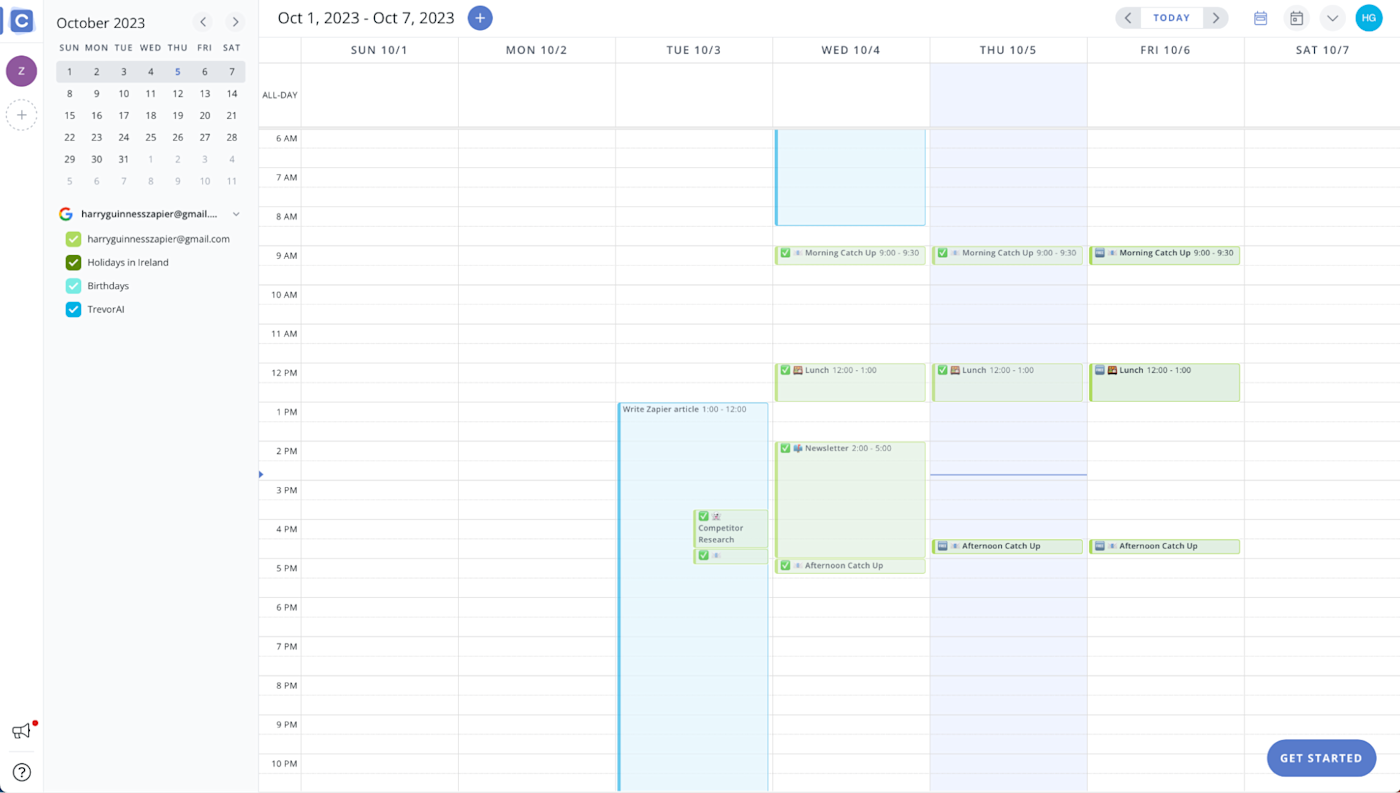Open the Competitor Research event on Tuesday
The image size is (1400, 793).
tap(731, 528)
